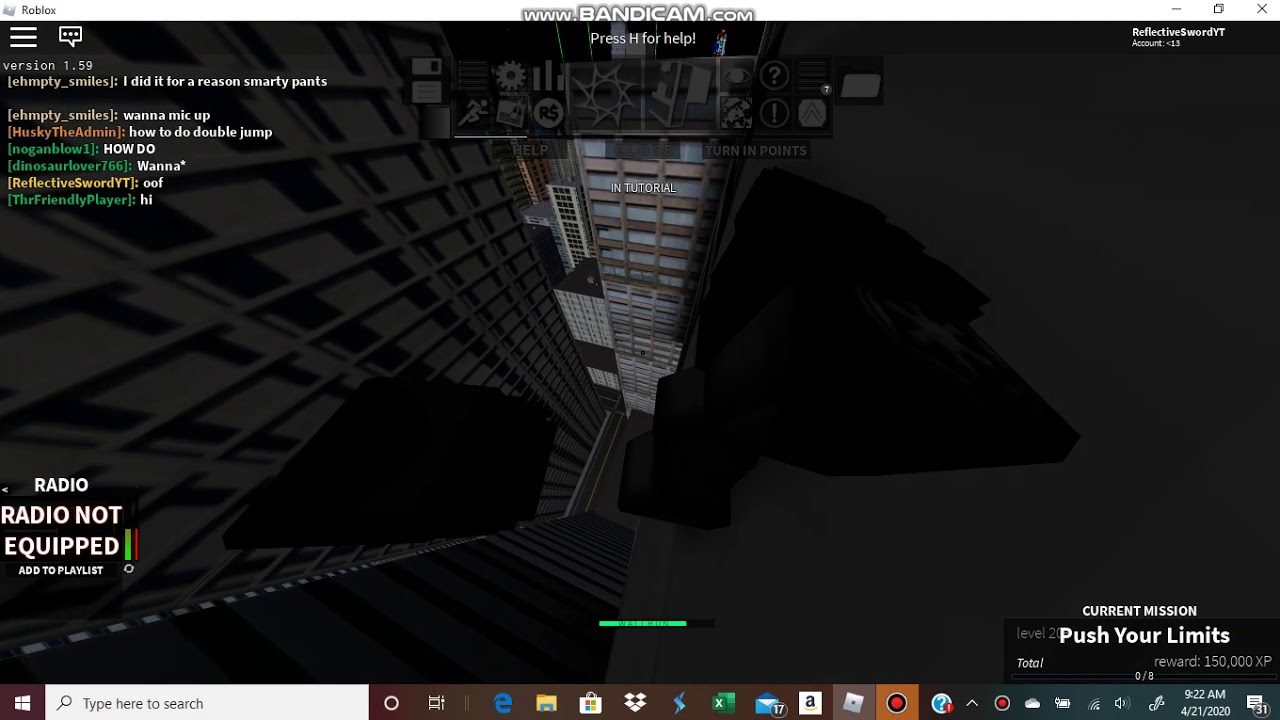Switch to the Roblox taskbar icon

pyautogui.click(x=853, y=703)
